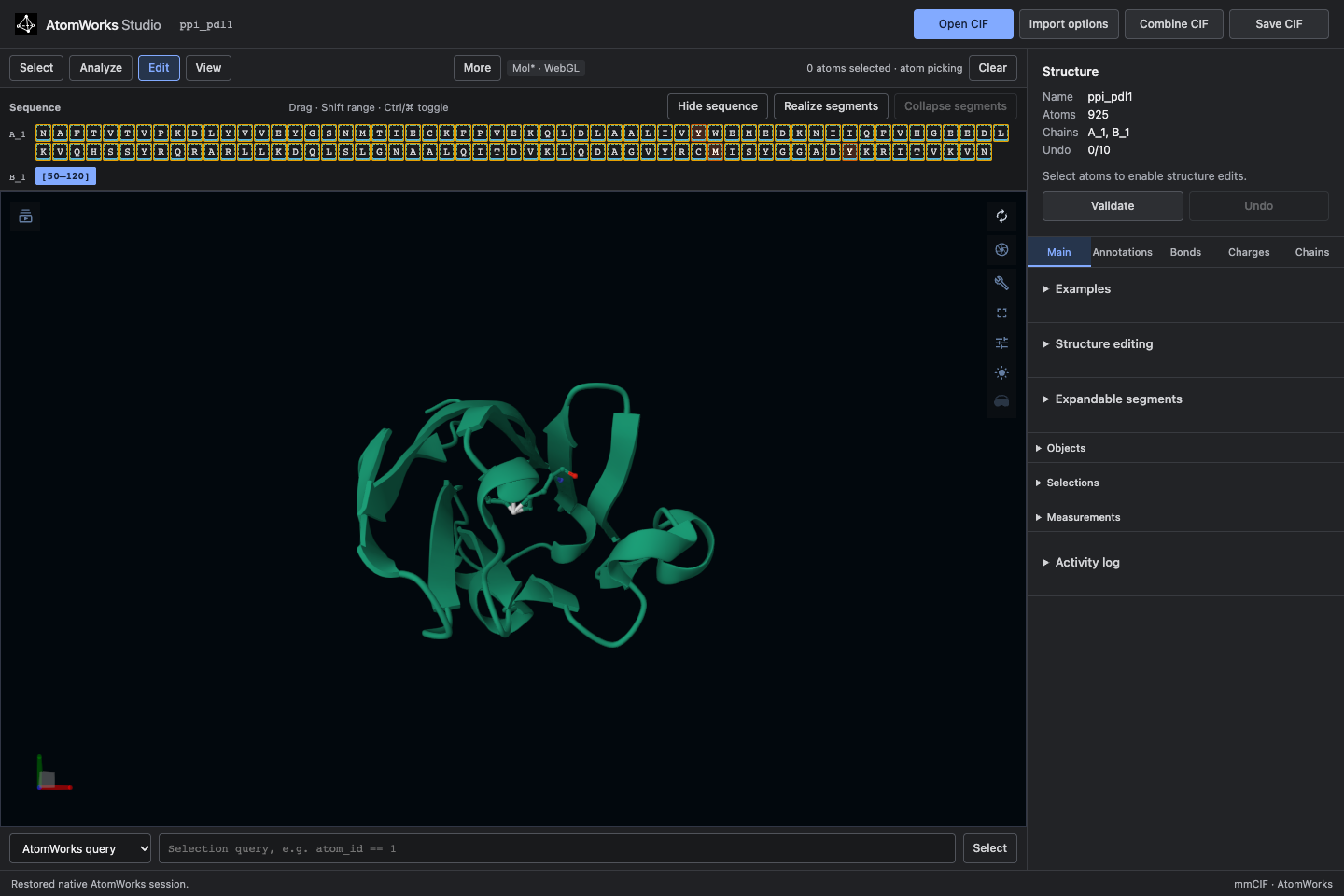The width and height of the screenshot is (1344, 896).
Task: Expand the Structure editing section
Action: pos(1185,344)
